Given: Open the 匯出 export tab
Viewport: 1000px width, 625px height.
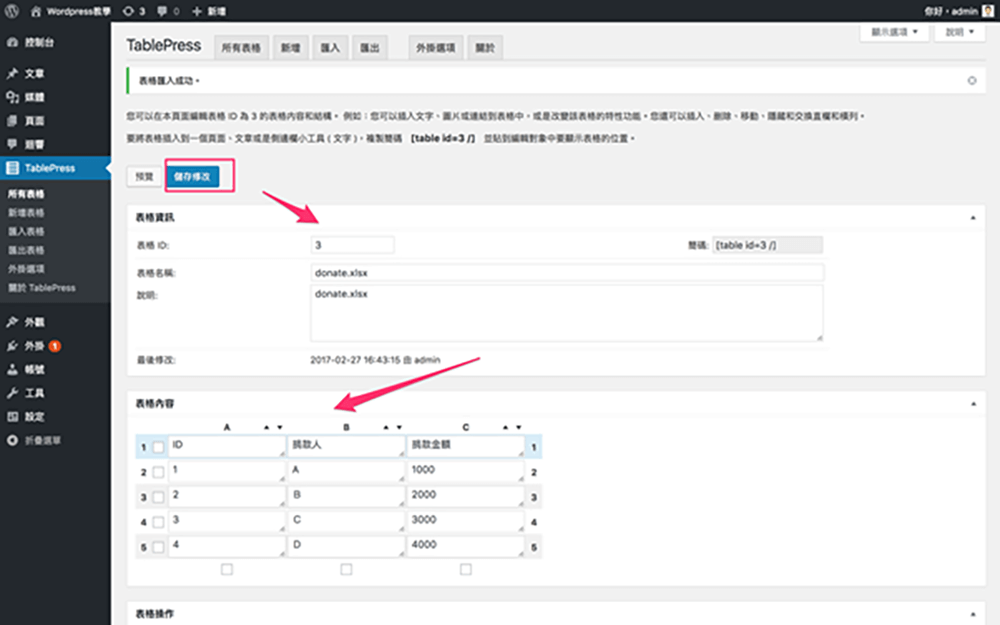Looking at the screenshot, I should (x=370, y=48).
